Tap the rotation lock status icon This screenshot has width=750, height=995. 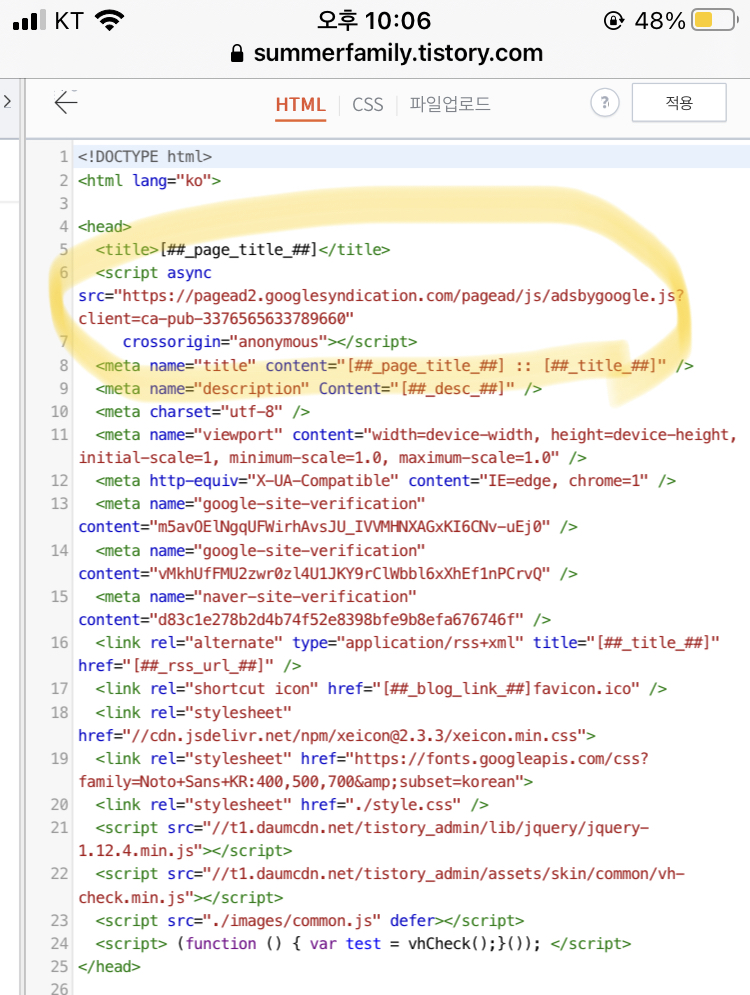pos(614,21)
